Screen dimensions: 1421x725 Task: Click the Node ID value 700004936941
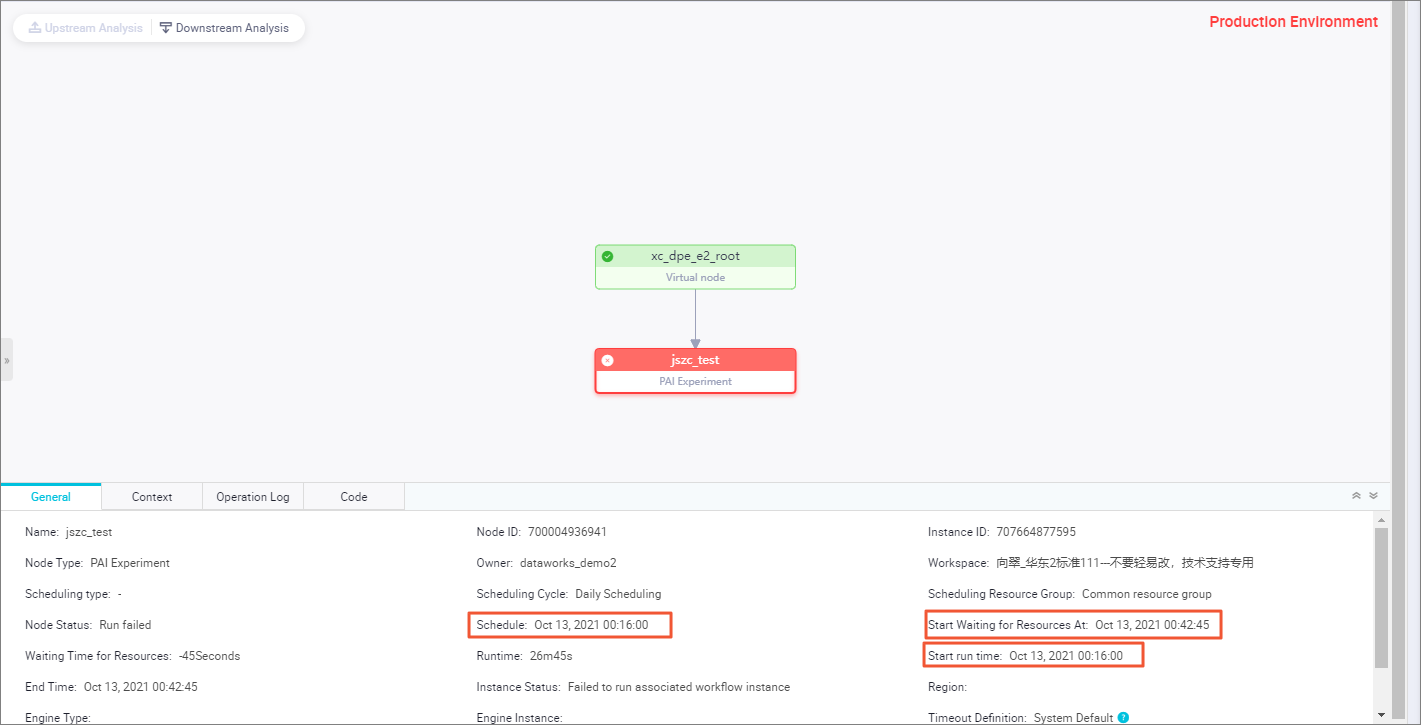(567, 532)
